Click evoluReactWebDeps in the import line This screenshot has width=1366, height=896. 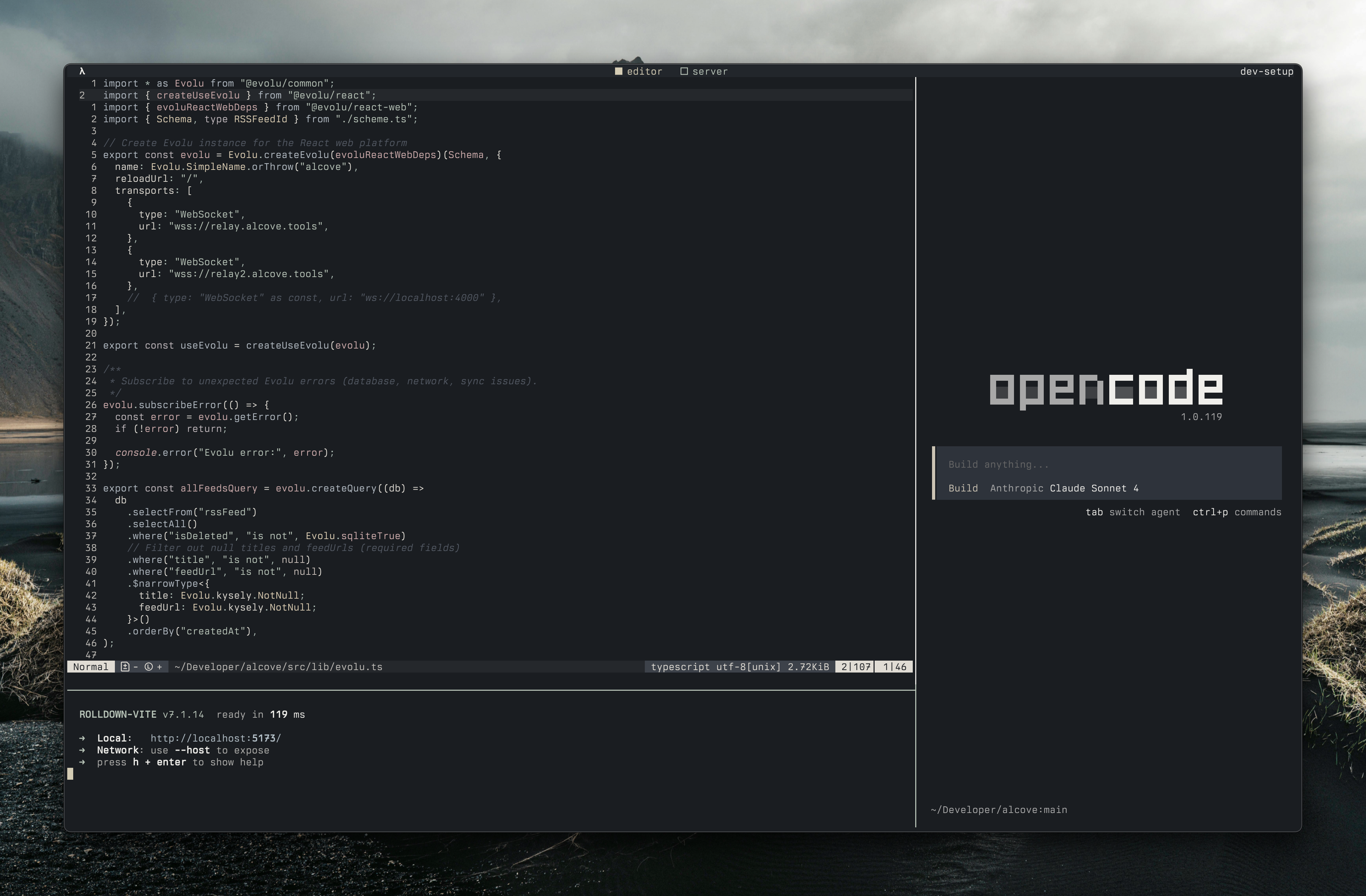pyautogui.click(x=207, y=107)
